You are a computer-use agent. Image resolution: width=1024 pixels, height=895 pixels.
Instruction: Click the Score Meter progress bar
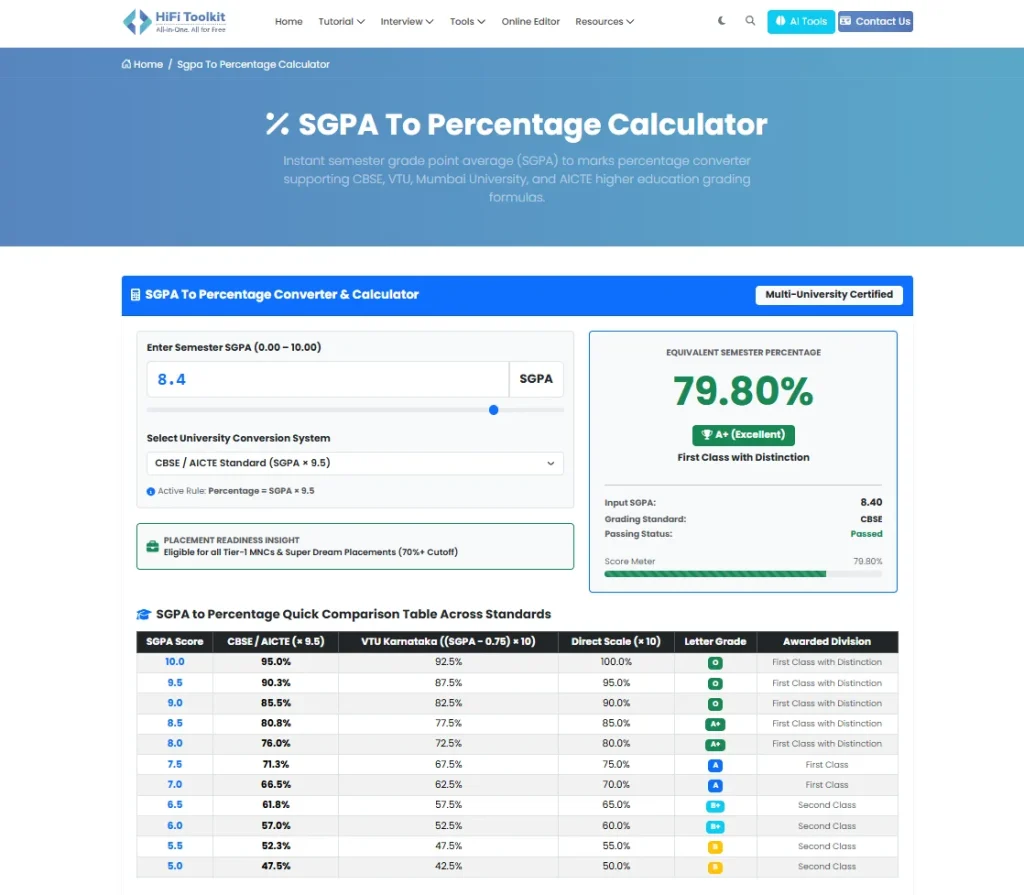pyautogui.click(x=743, y=574)
